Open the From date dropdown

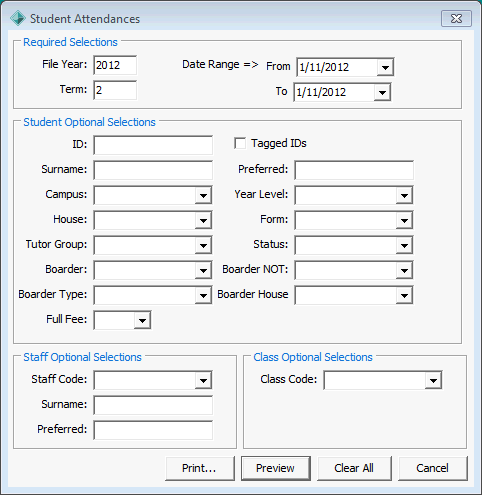point(385,67)
